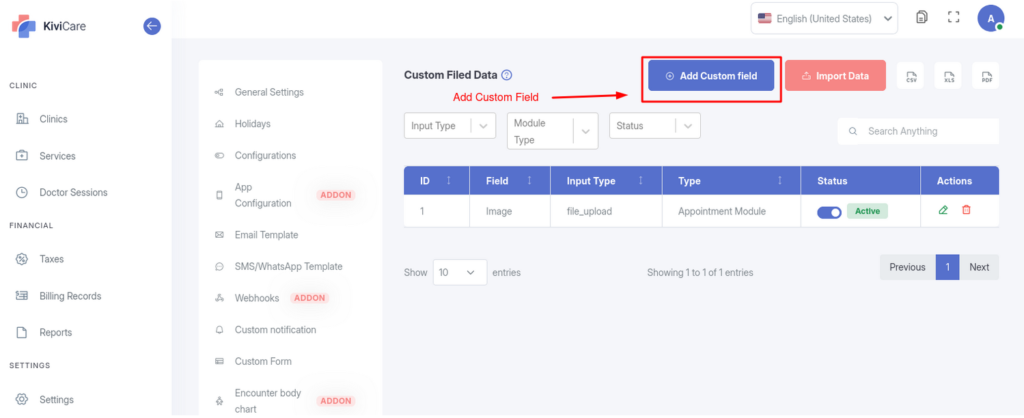The height and width of the screenshot is (418, 1024).
Task: Sort the table by ID column
Action: (436, 181)
